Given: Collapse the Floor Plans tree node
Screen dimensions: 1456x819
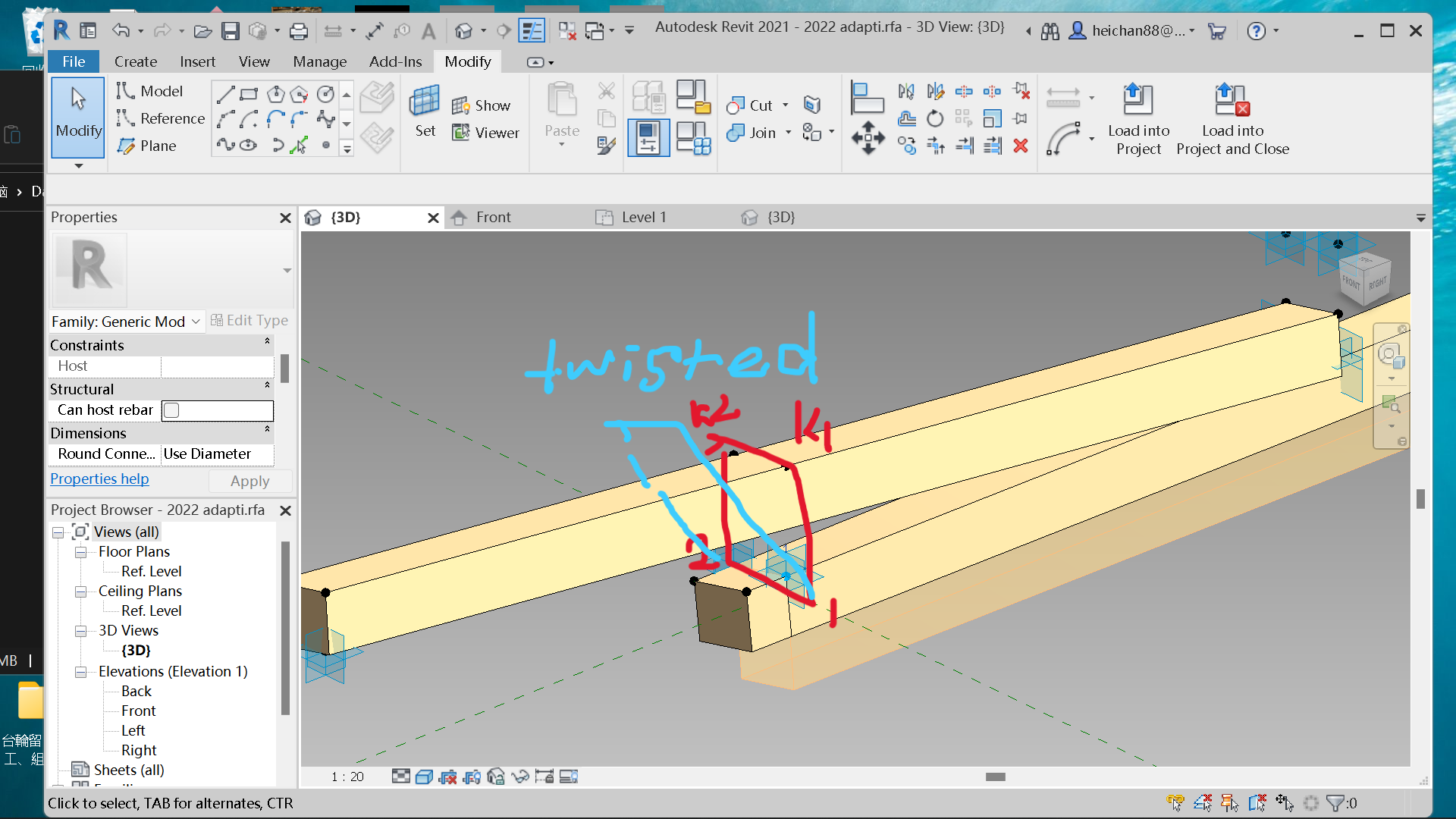Looking at the screenshot, I should (81, 552).
